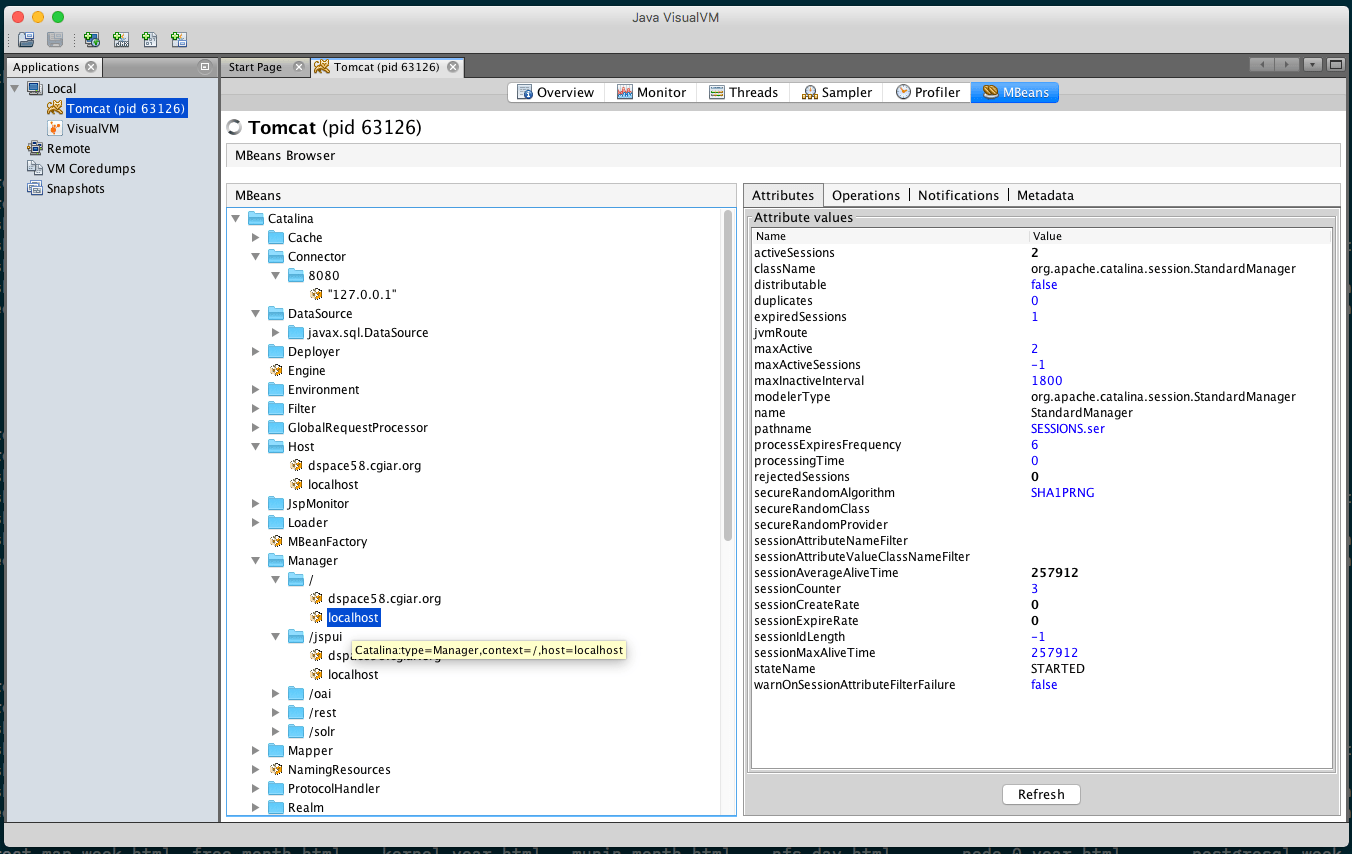Close the Tomcat (pid 63126) document tab
The width and height of the screenshot is (1352, 854).
[x=453, y=67]
